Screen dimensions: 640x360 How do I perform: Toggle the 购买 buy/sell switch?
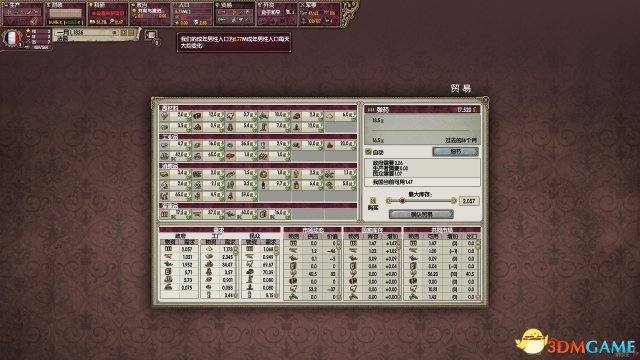(373, 200)
